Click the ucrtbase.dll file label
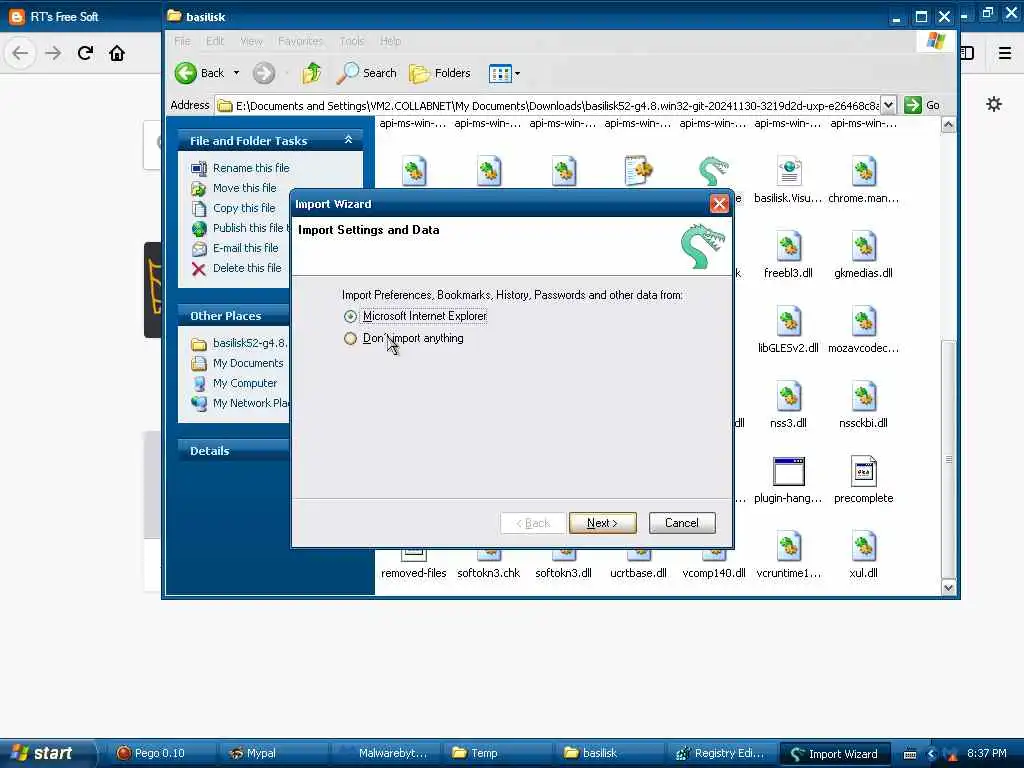Image resolution: width=1024 pixels, height=768 pixels. click(x=638, y=573)
